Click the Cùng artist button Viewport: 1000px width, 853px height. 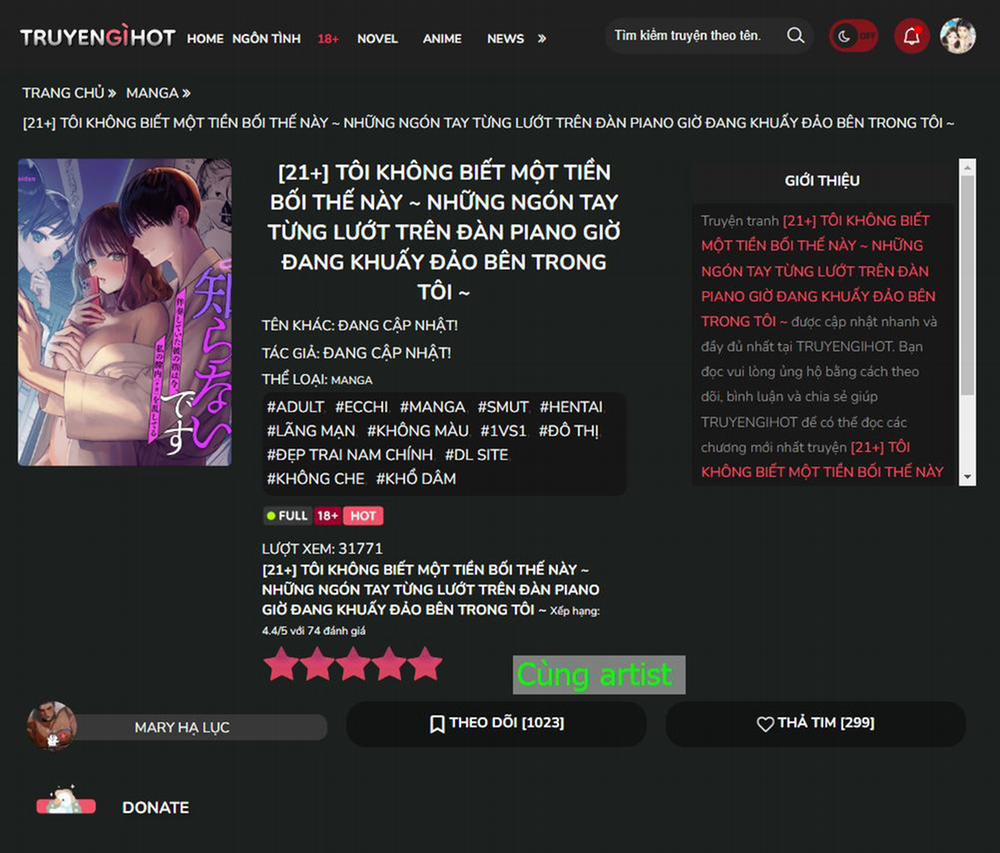point(597,675)
